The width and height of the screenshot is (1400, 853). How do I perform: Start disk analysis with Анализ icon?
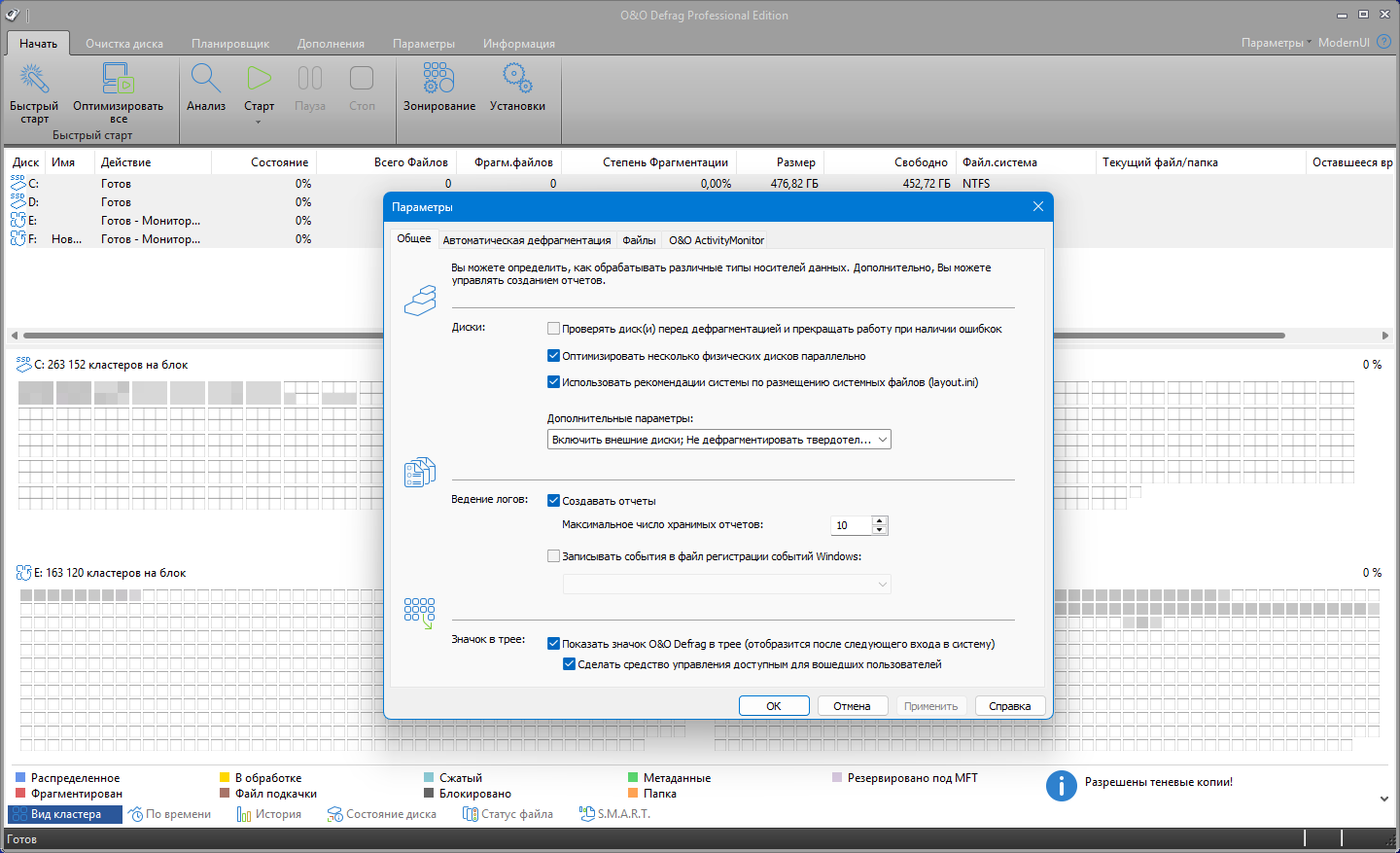click(x=206, y=79)
